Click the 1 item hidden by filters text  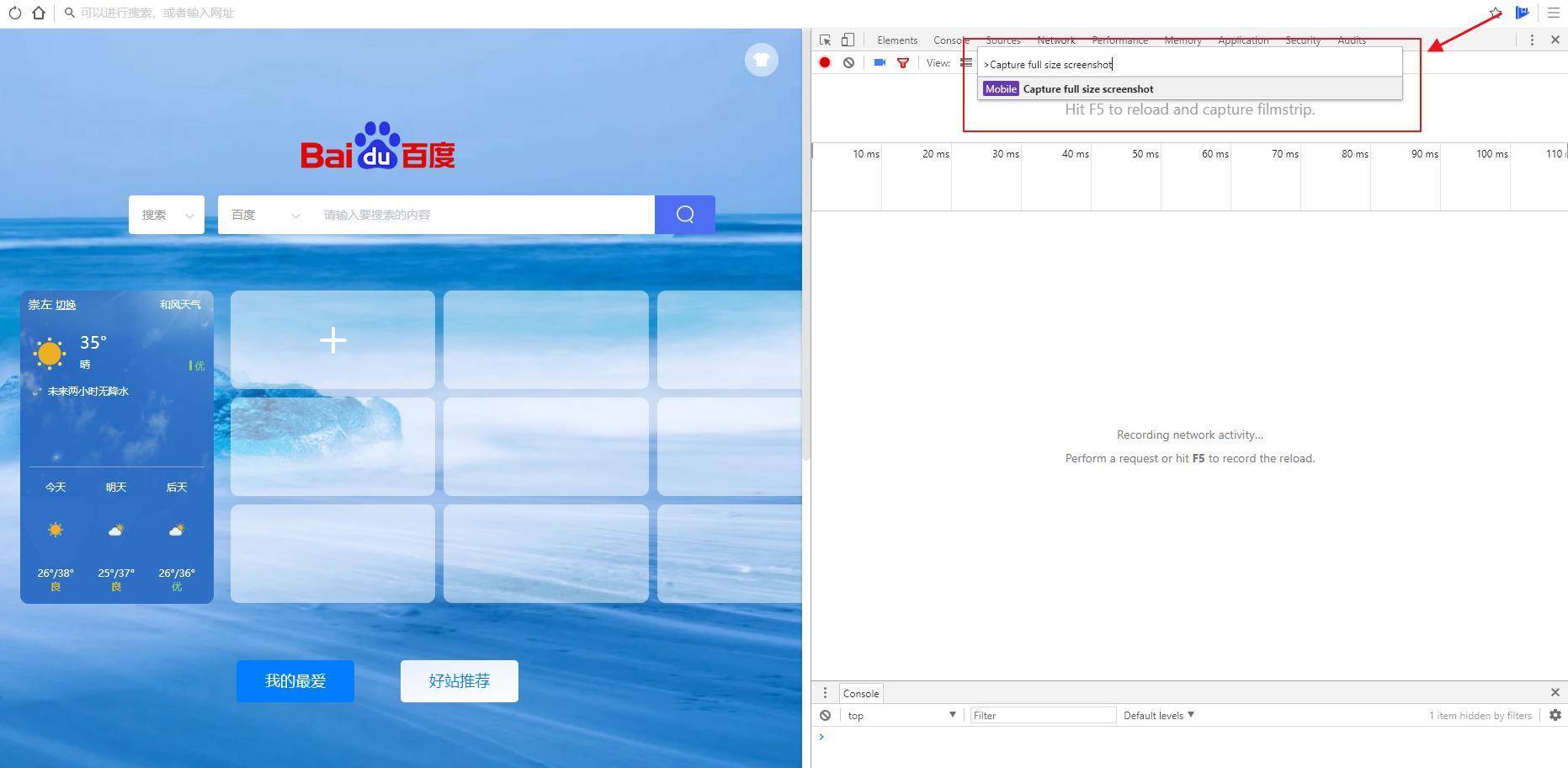tap(1480, 715)
